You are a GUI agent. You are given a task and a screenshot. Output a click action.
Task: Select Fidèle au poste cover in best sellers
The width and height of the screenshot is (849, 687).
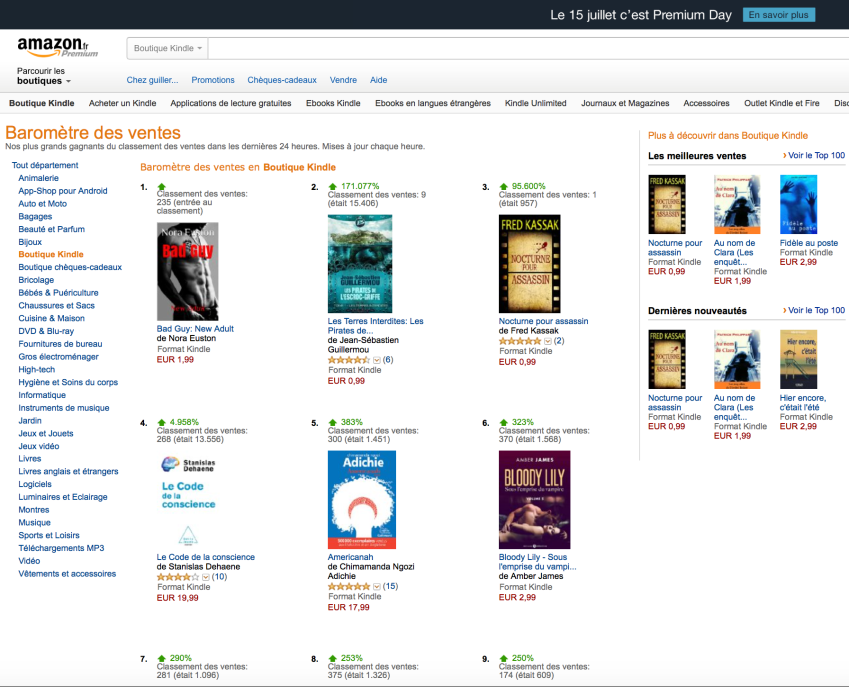pos(798,205)
